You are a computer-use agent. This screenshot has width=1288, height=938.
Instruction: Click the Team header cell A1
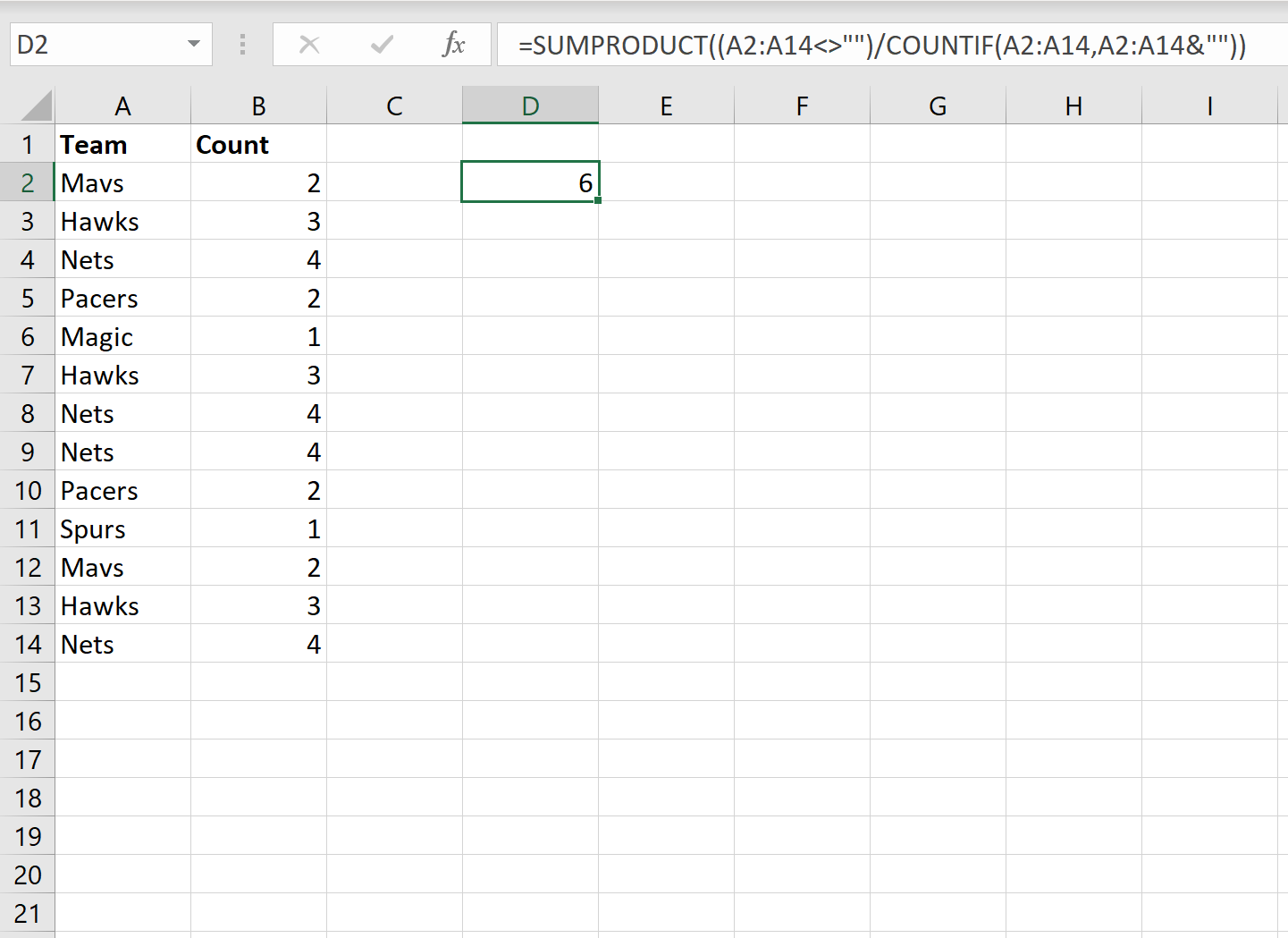(122, 145)
